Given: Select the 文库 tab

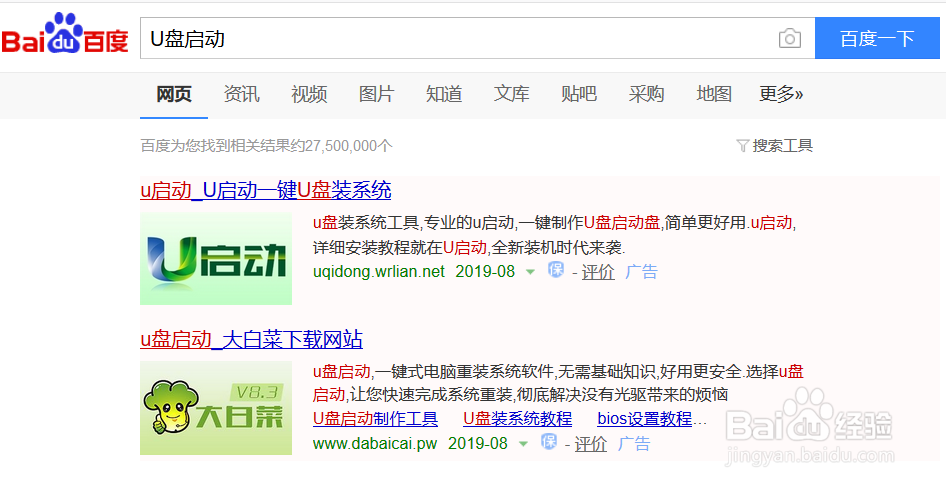Looking at the screenshot, I should [x=512, y=94].
